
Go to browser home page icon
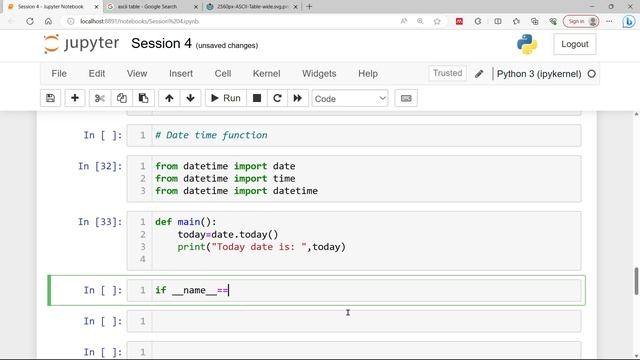click(48, 21)
